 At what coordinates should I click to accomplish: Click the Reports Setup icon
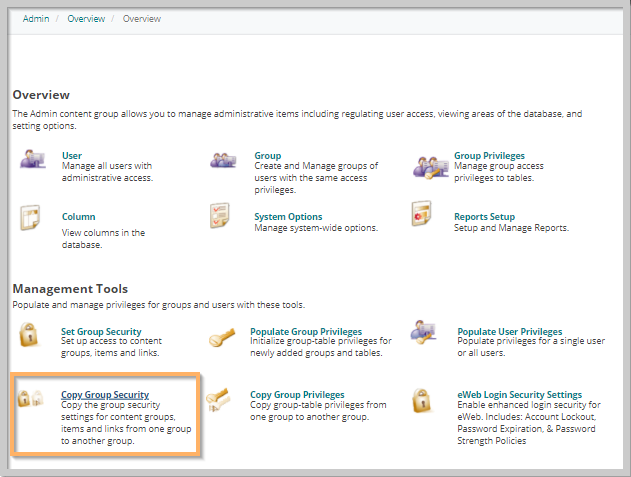click(x=421, y=213)
